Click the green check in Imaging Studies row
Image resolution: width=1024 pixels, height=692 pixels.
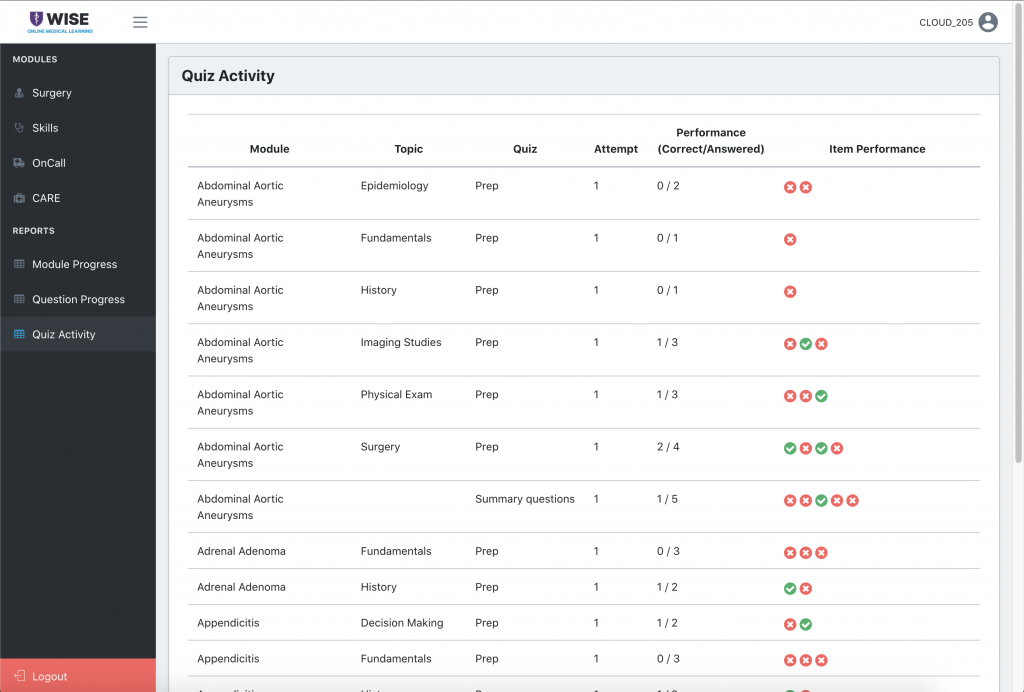805,344
